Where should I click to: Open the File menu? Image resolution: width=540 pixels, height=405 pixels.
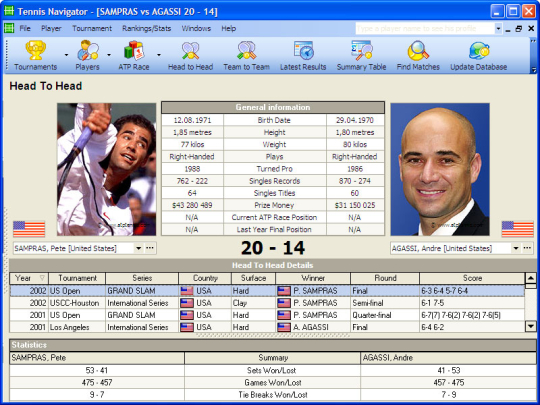pyautogui.click(x=25, y=29)
